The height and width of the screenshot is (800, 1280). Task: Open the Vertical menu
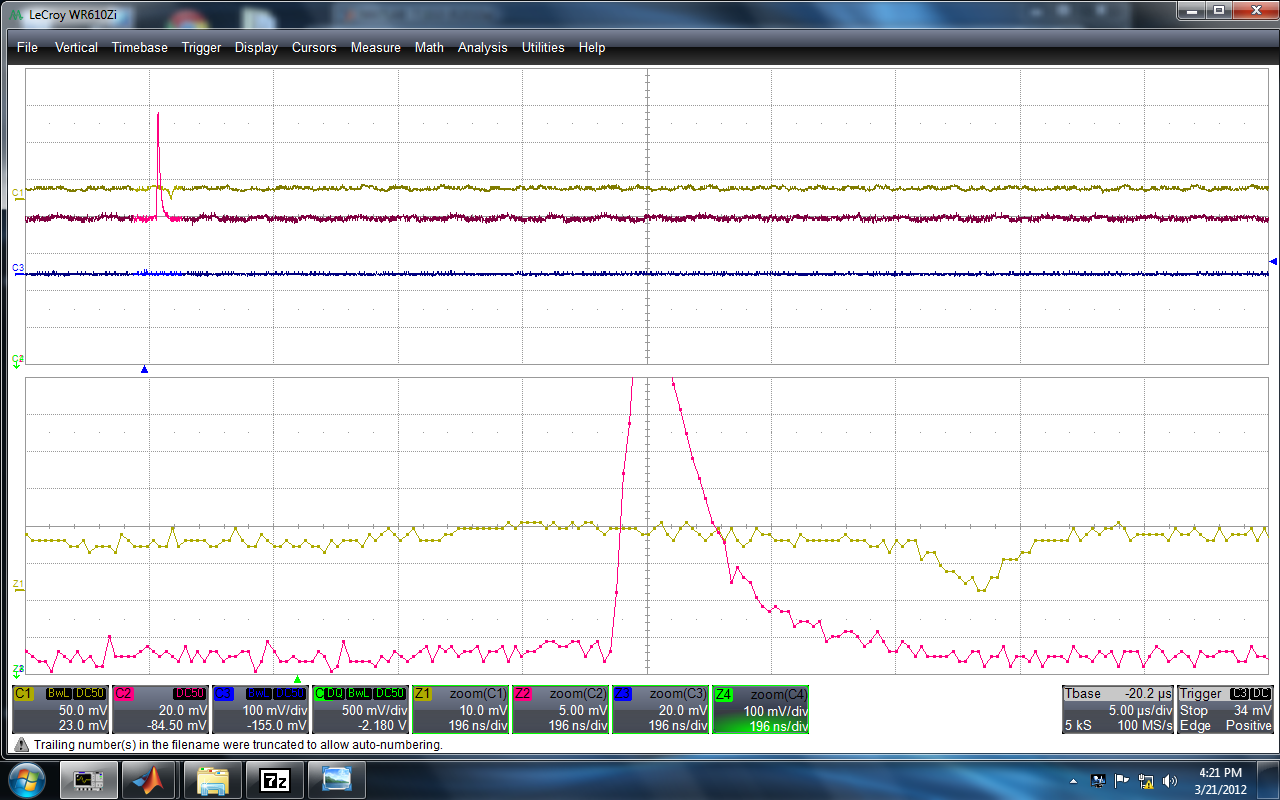76,47
